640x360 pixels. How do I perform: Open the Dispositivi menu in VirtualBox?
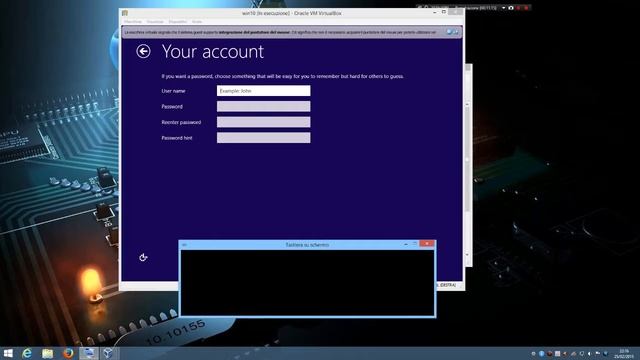[178, 22]
